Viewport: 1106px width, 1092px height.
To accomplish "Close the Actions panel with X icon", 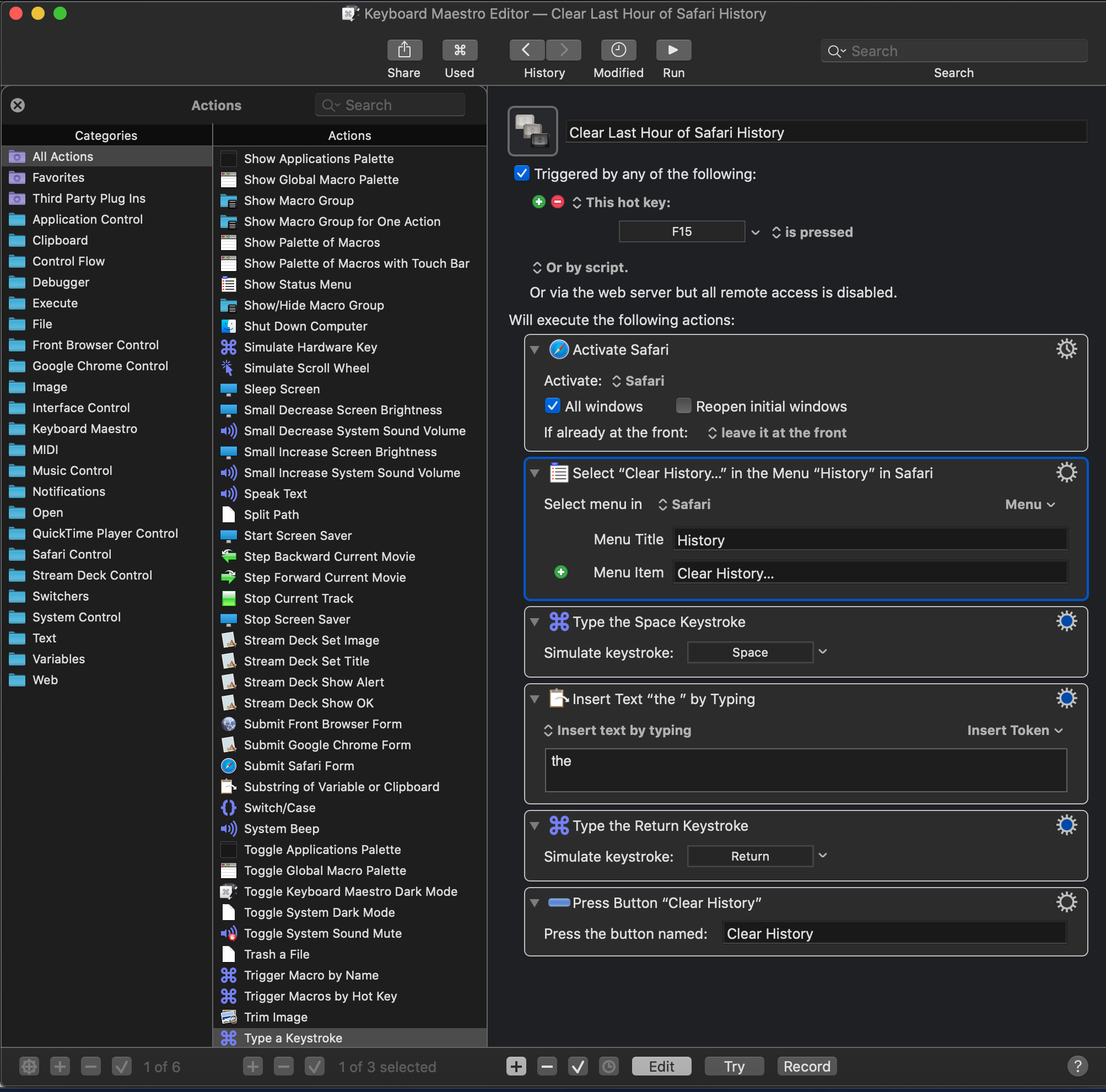I will pos(18,105).
